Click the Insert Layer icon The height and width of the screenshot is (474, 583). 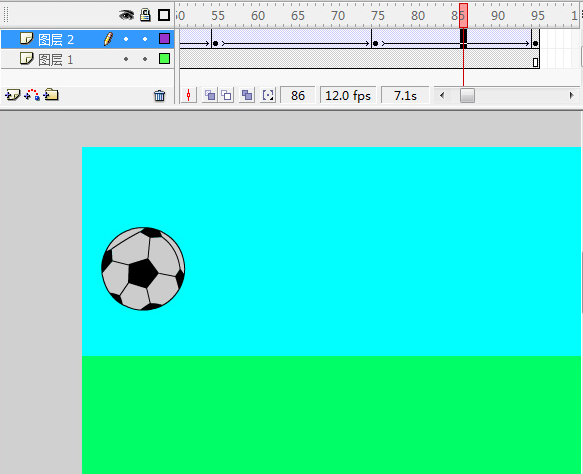pos(13,95)
